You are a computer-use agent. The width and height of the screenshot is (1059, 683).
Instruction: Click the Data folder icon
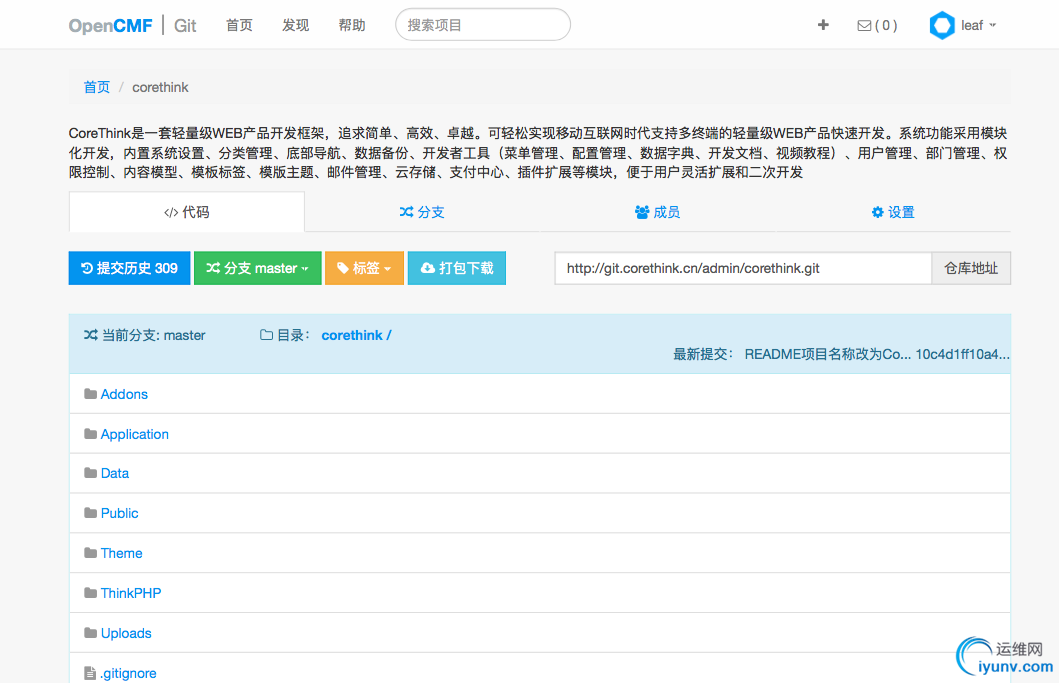tap(91, 473)
